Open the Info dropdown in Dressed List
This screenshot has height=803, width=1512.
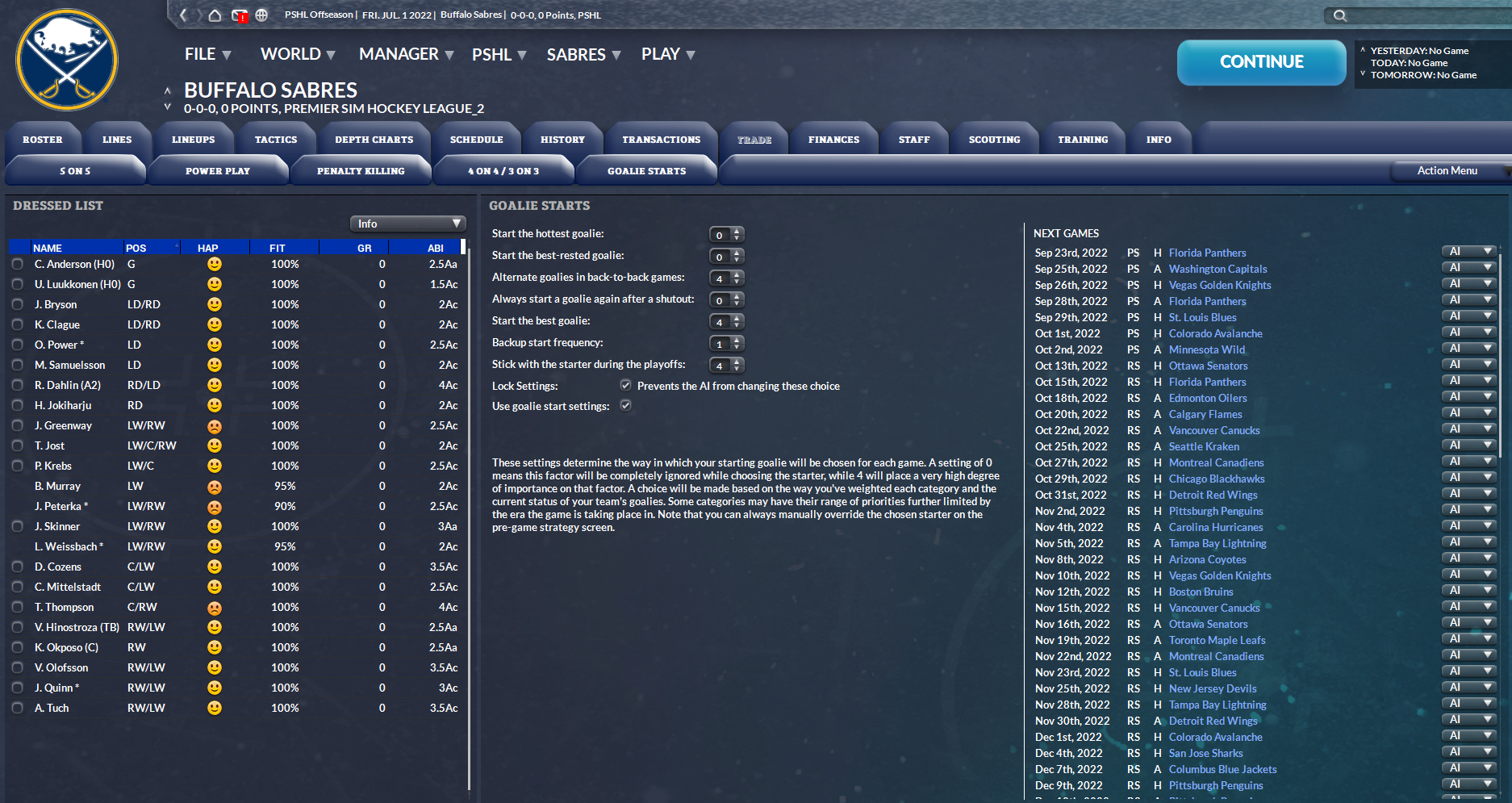click(408, 224)
